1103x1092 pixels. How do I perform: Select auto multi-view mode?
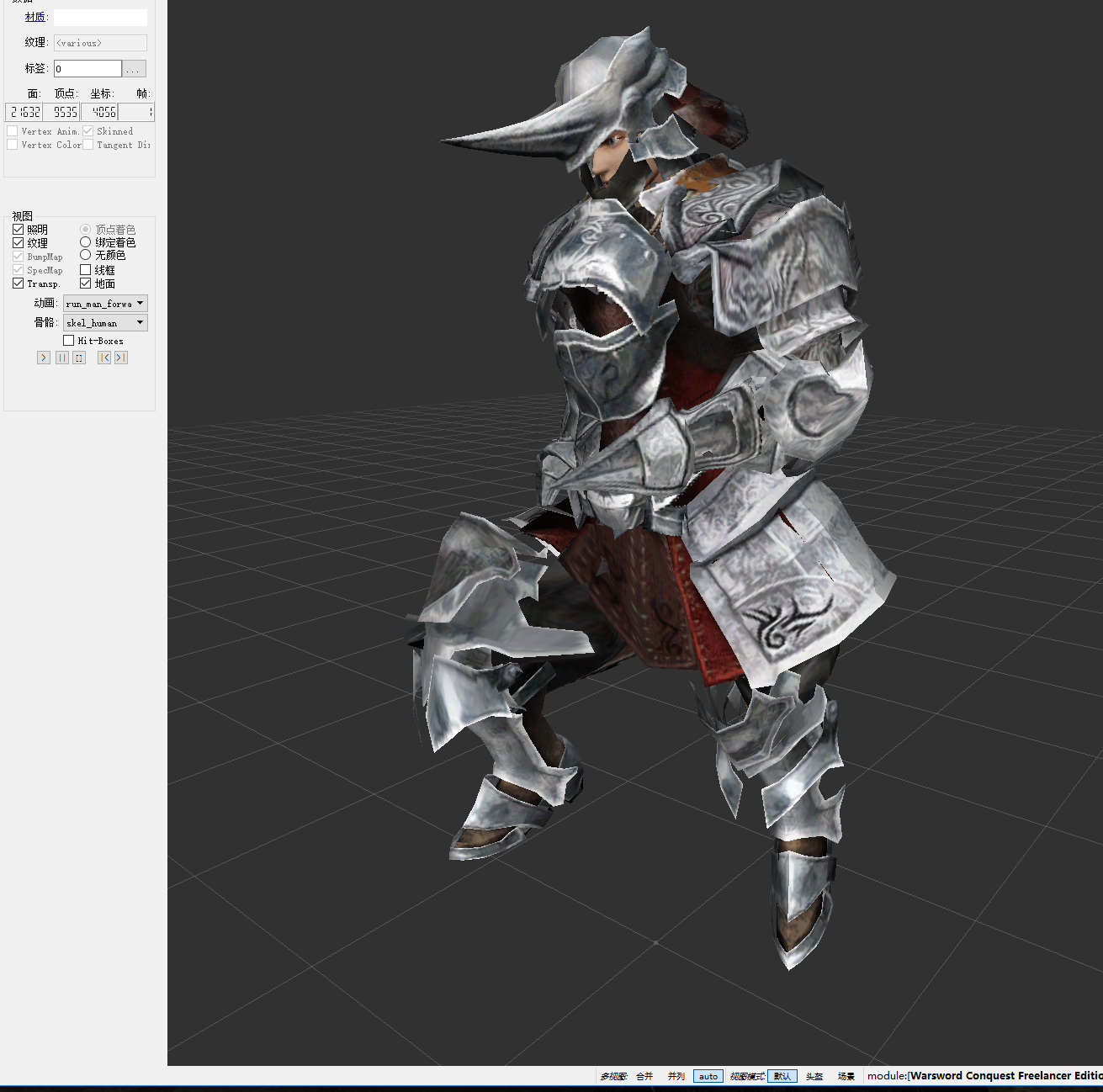[708, 1076]
